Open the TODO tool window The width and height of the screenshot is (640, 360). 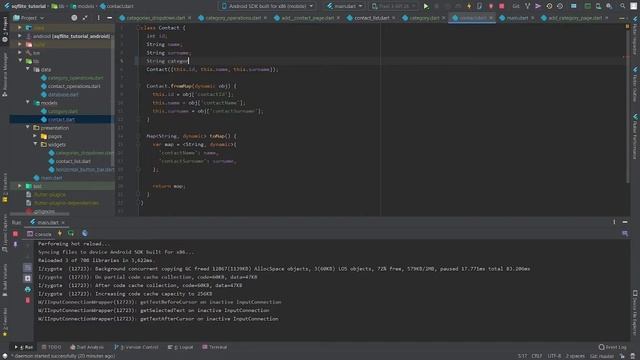pos(51,347)
